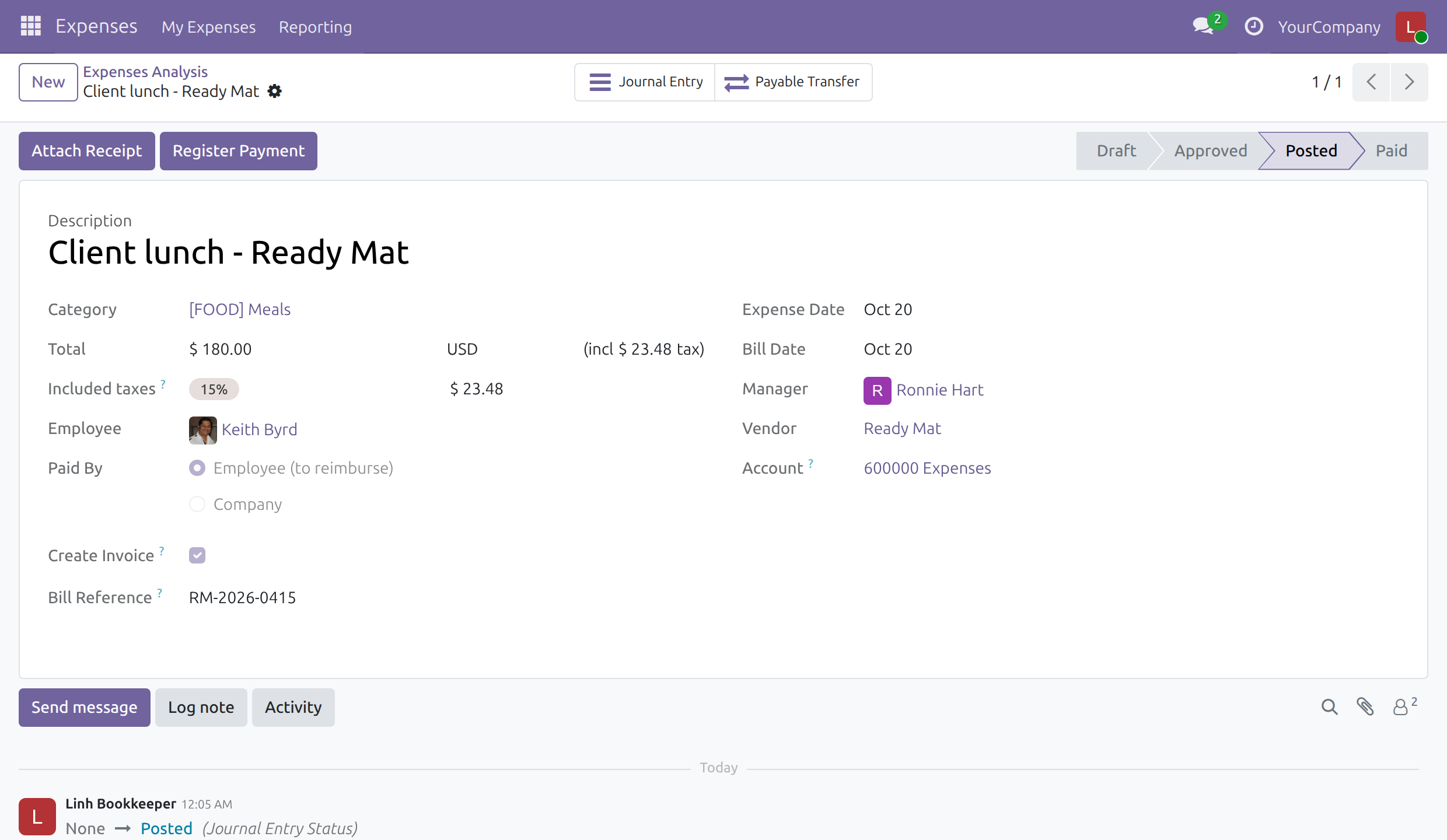The image size is (1447, 840).
Task: Search messages with the magnifier icon
Action: (1329, 707)
